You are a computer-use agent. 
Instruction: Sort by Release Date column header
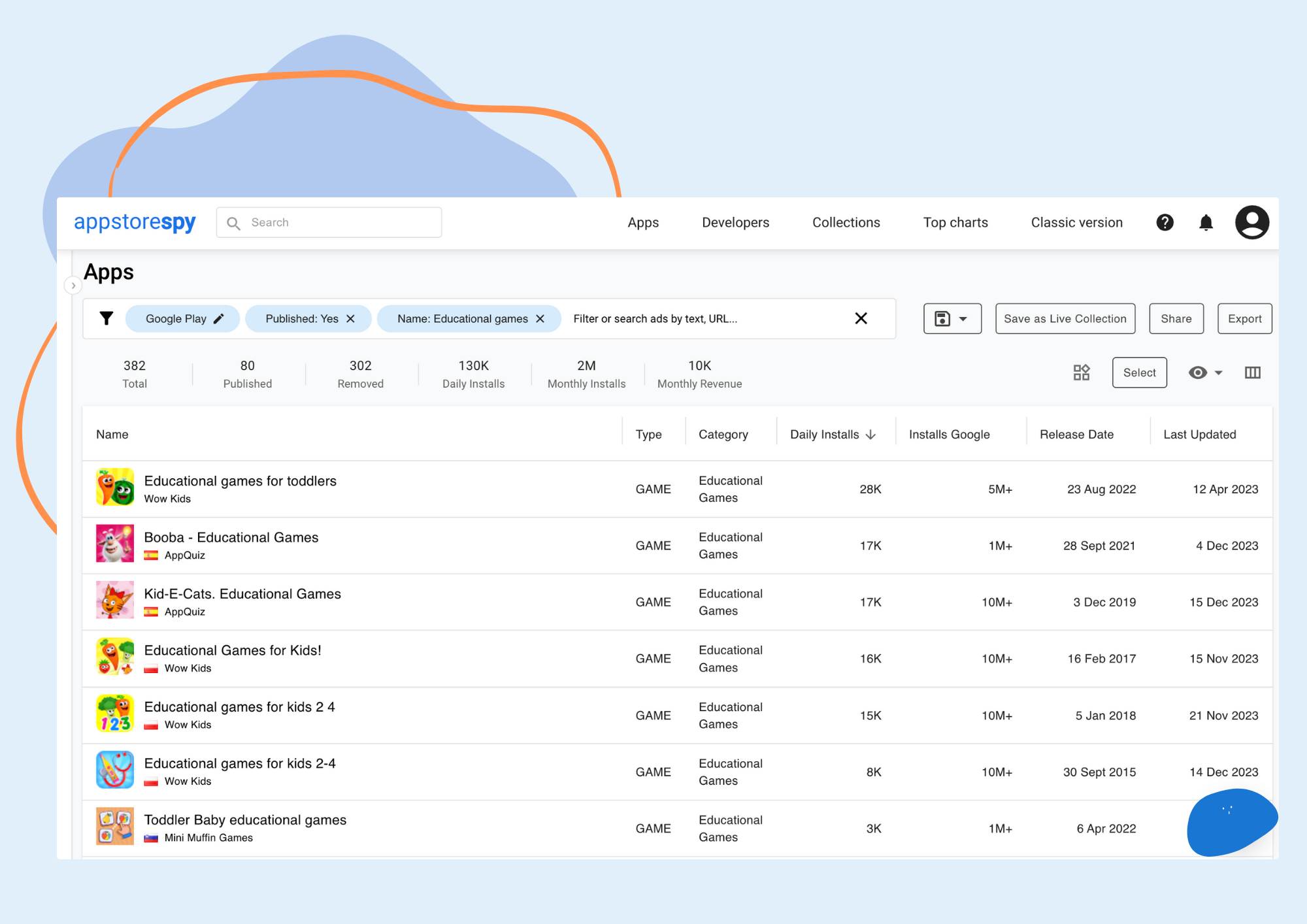point(1076,435)
